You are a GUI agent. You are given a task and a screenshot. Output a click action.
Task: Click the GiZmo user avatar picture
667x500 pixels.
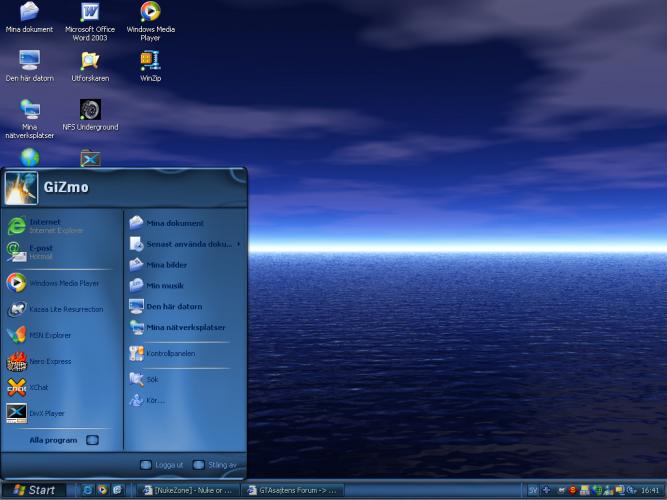(21, 187)
